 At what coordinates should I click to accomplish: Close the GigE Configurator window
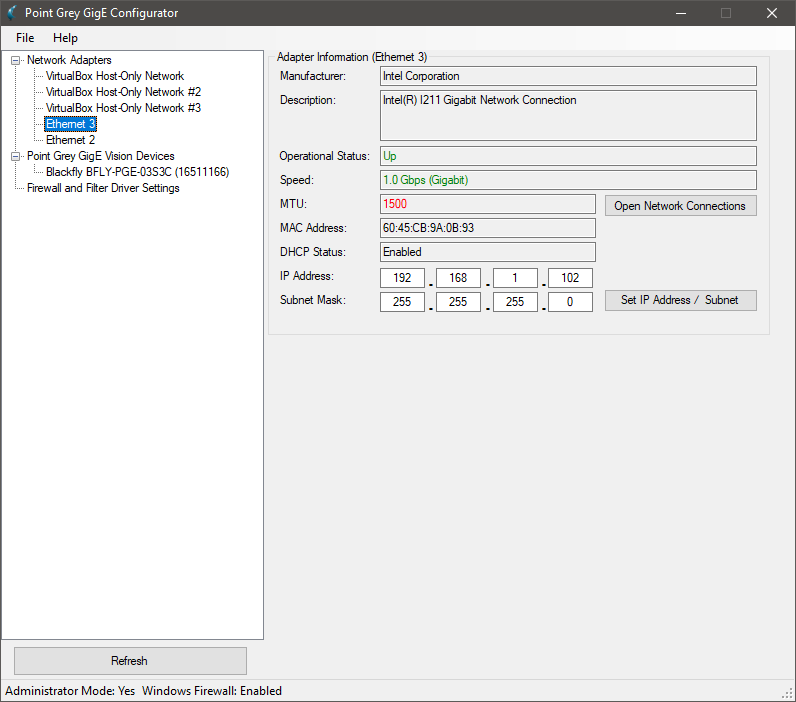tap(772, 13)
